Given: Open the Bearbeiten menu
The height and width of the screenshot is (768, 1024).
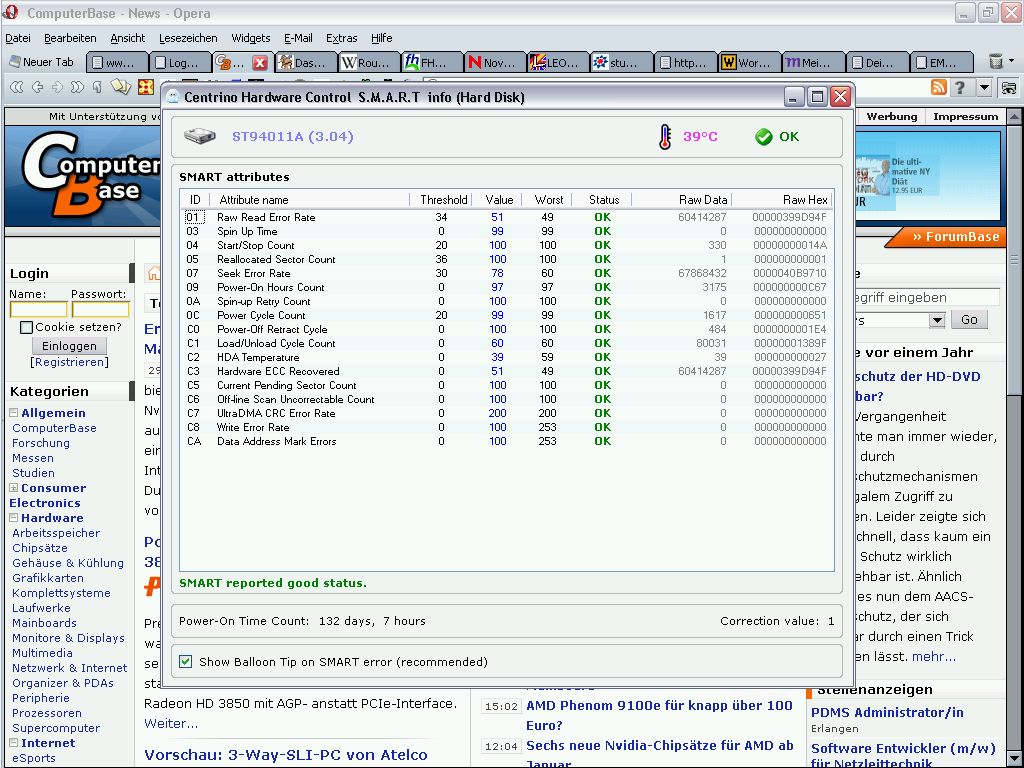Looking at the screenshot, I should pos(70,38).
